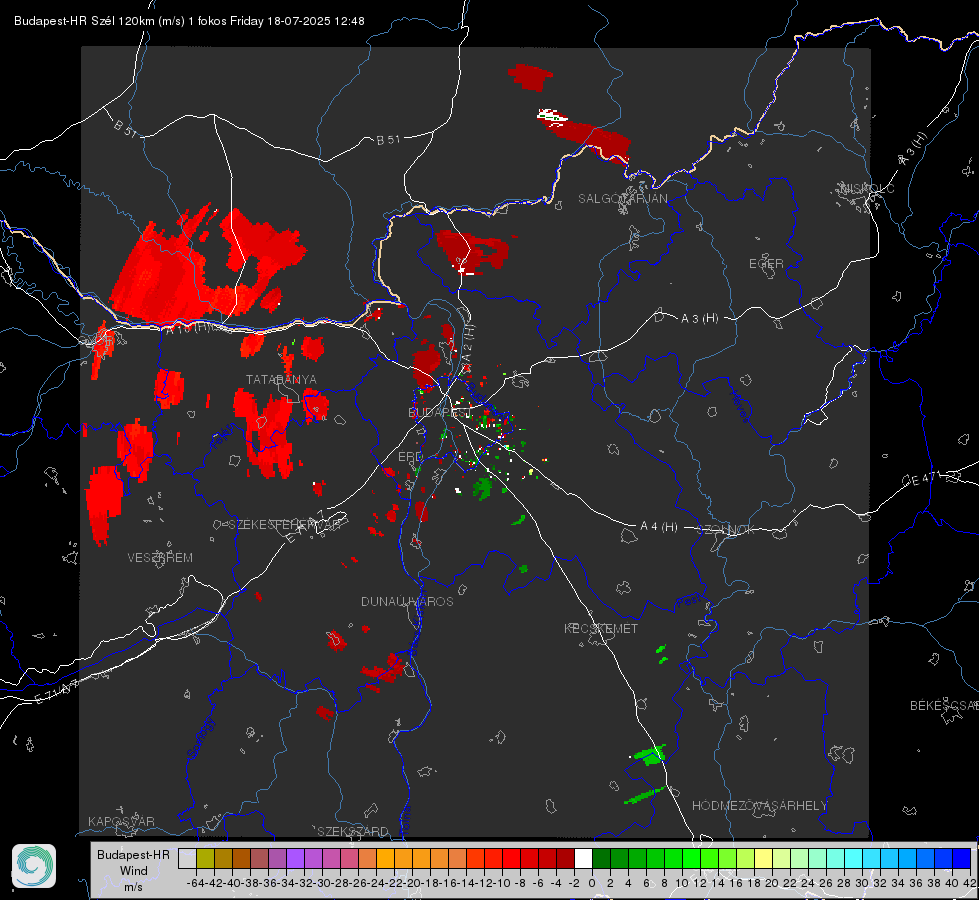The width and height of the screenshot is (979, 900).
Task: Click the SZOLNOK city label
Action: tap(727, 530)
